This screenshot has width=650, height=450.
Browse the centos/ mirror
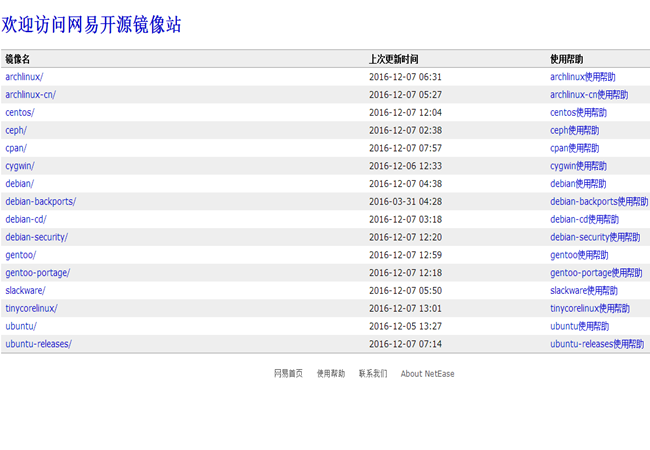pos(20,112)
